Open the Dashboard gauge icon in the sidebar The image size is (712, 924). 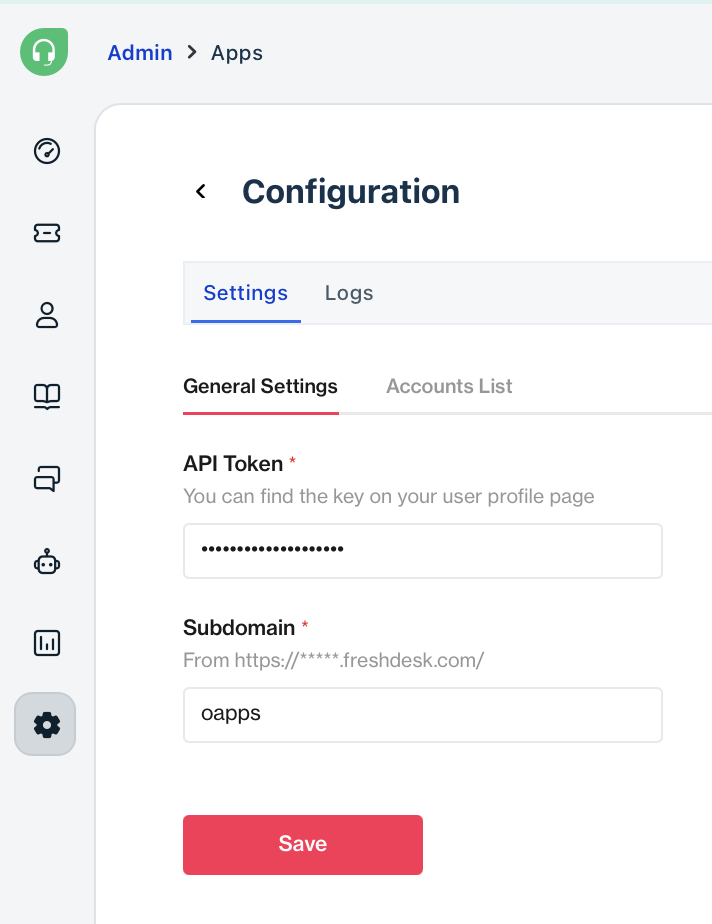[47, 151]
